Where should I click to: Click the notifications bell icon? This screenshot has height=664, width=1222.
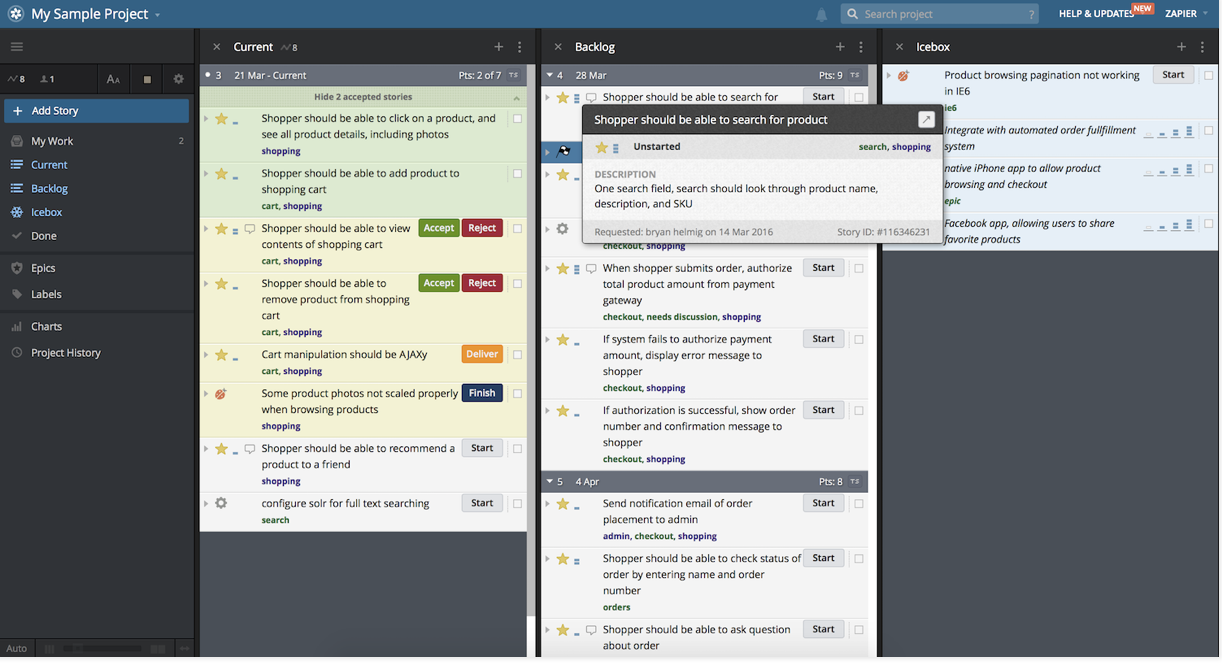tap(821, 14)
